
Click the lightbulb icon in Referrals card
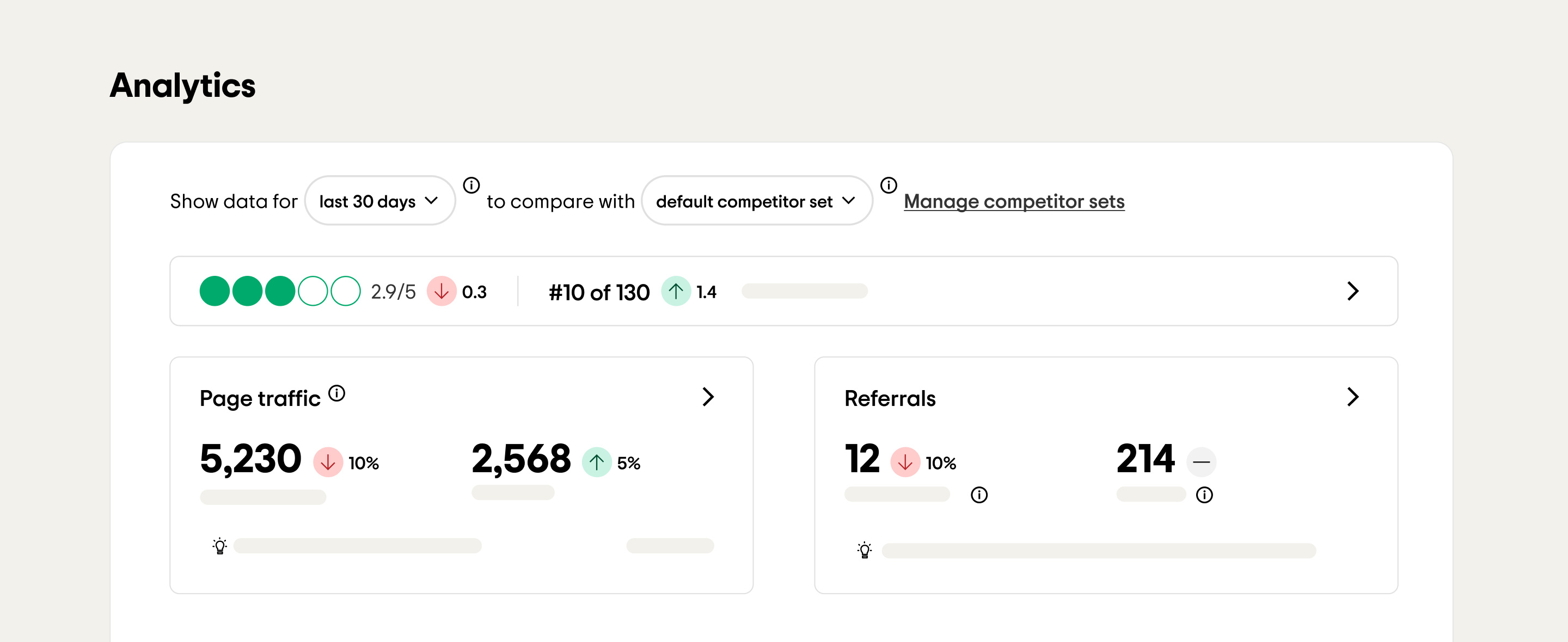(x=865, y=551)
